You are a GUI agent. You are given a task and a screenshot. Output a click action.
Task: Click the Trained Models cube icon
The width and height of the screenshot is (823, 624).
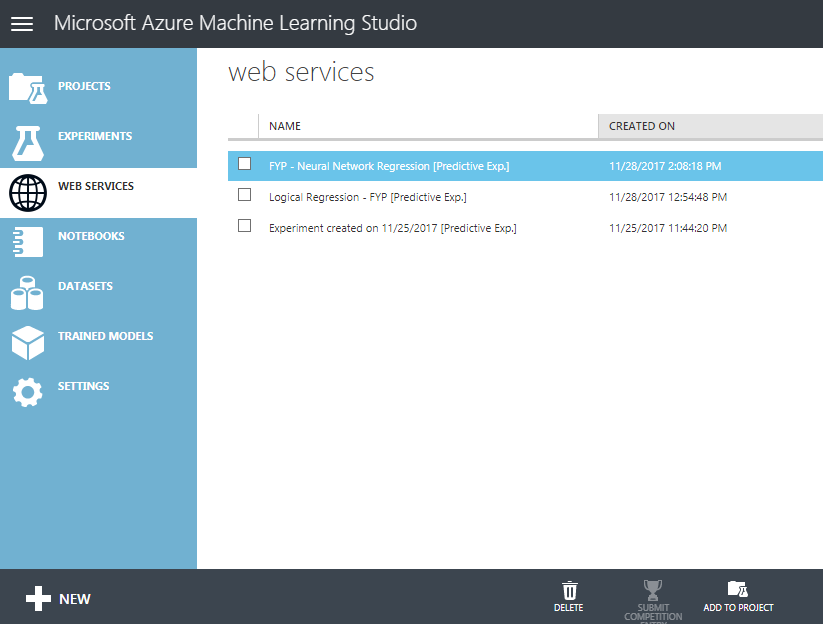28,343
